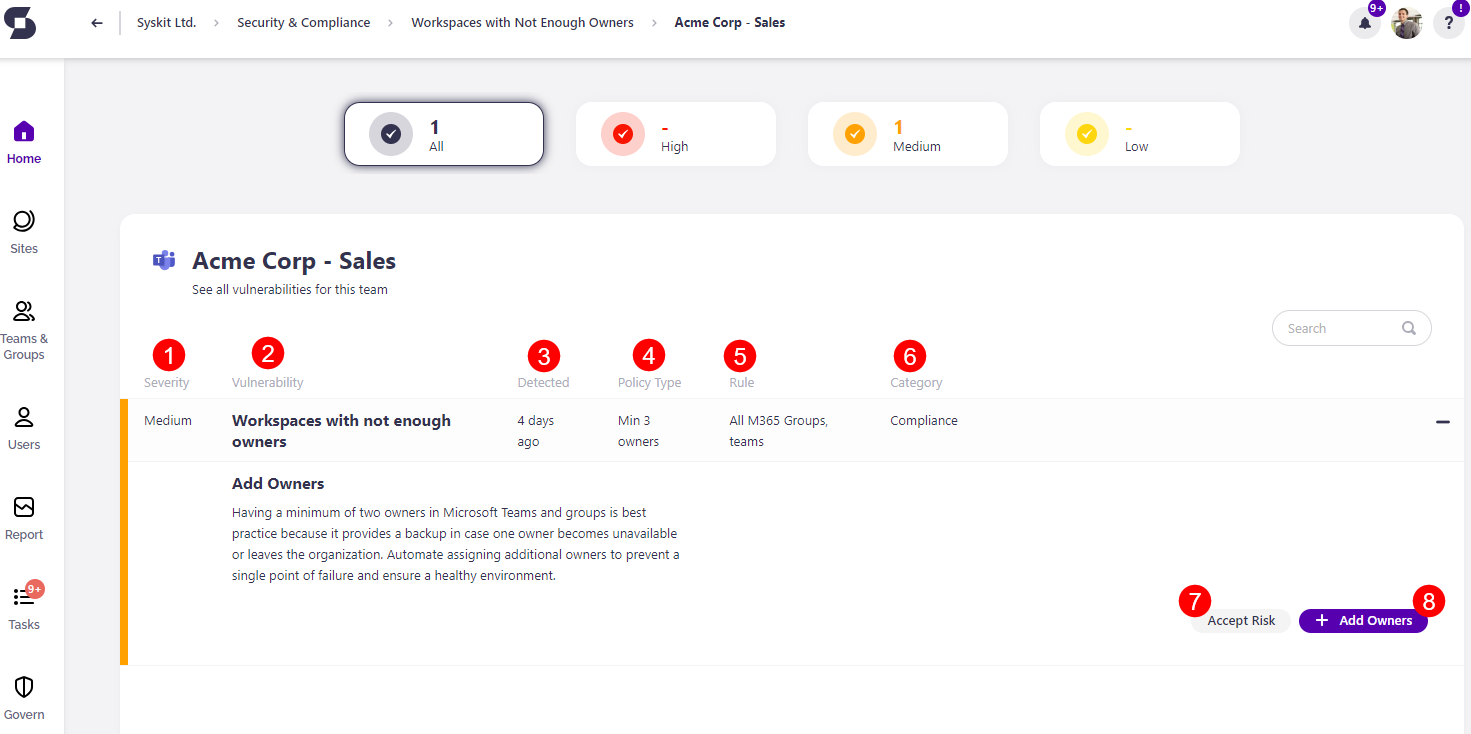This screenshot has height=734, width=1471.
Task: Select the Govern shield icon
Action: coord(23,695)
